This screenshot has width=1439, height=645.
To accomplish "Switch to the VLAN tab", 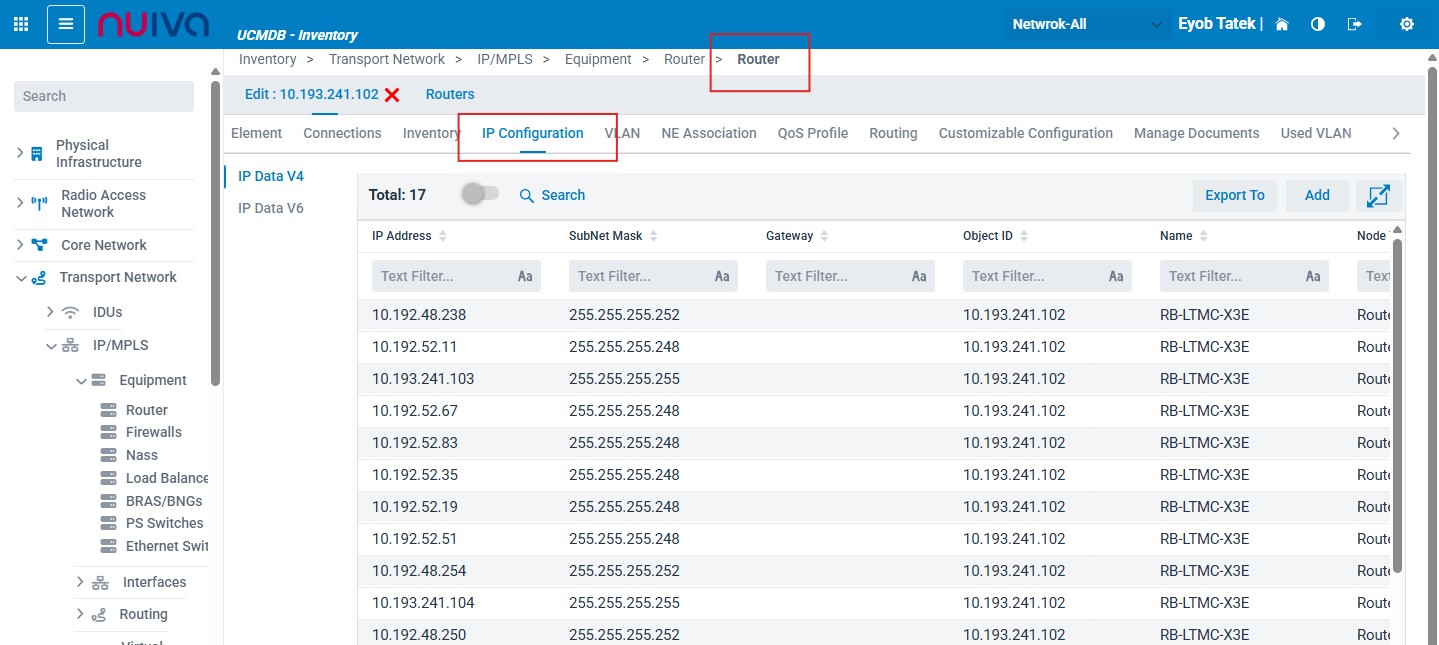I will tap(622, 133).
